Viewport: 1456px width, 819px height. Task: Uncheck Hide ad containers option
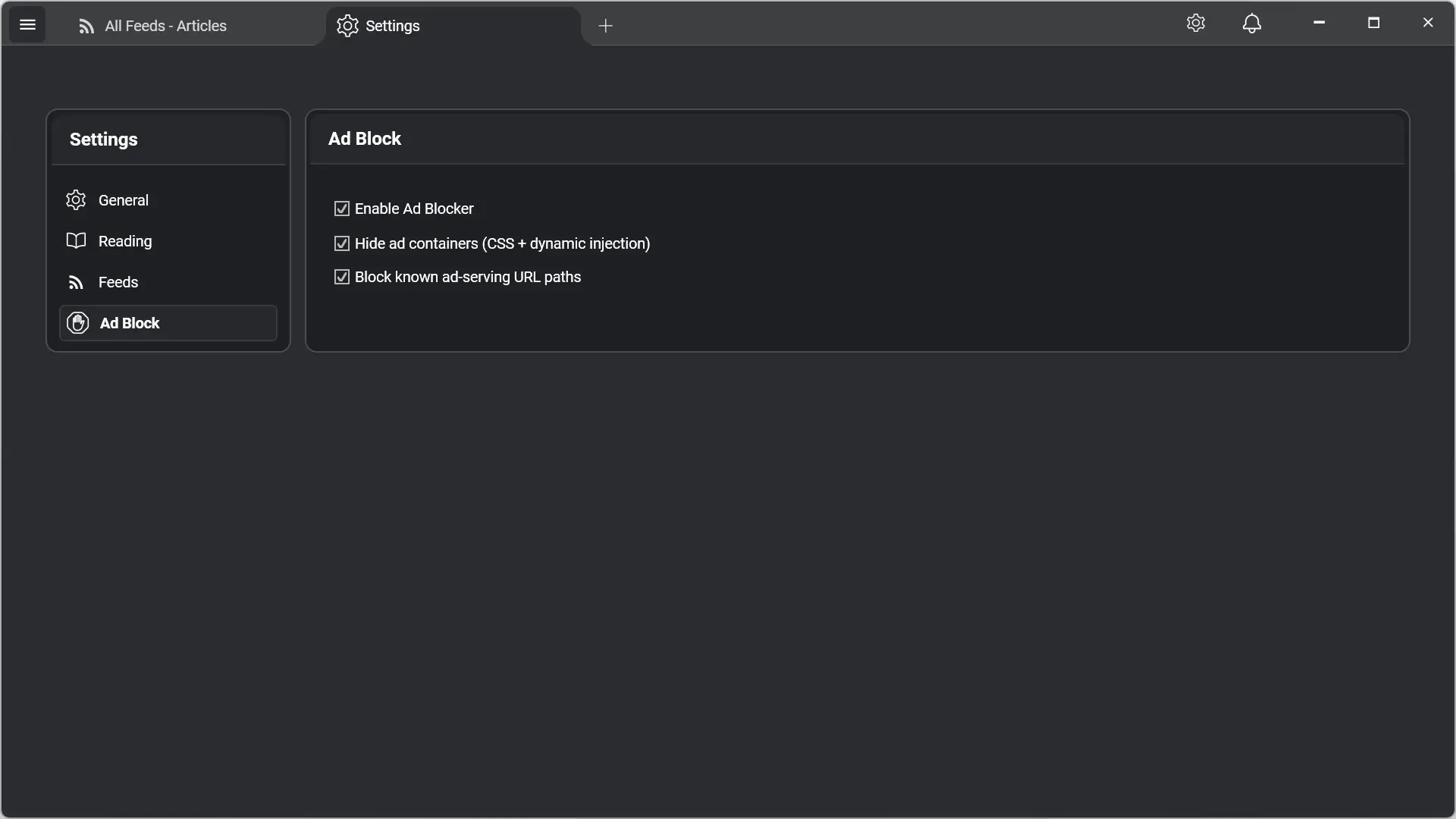coord(342,243)
